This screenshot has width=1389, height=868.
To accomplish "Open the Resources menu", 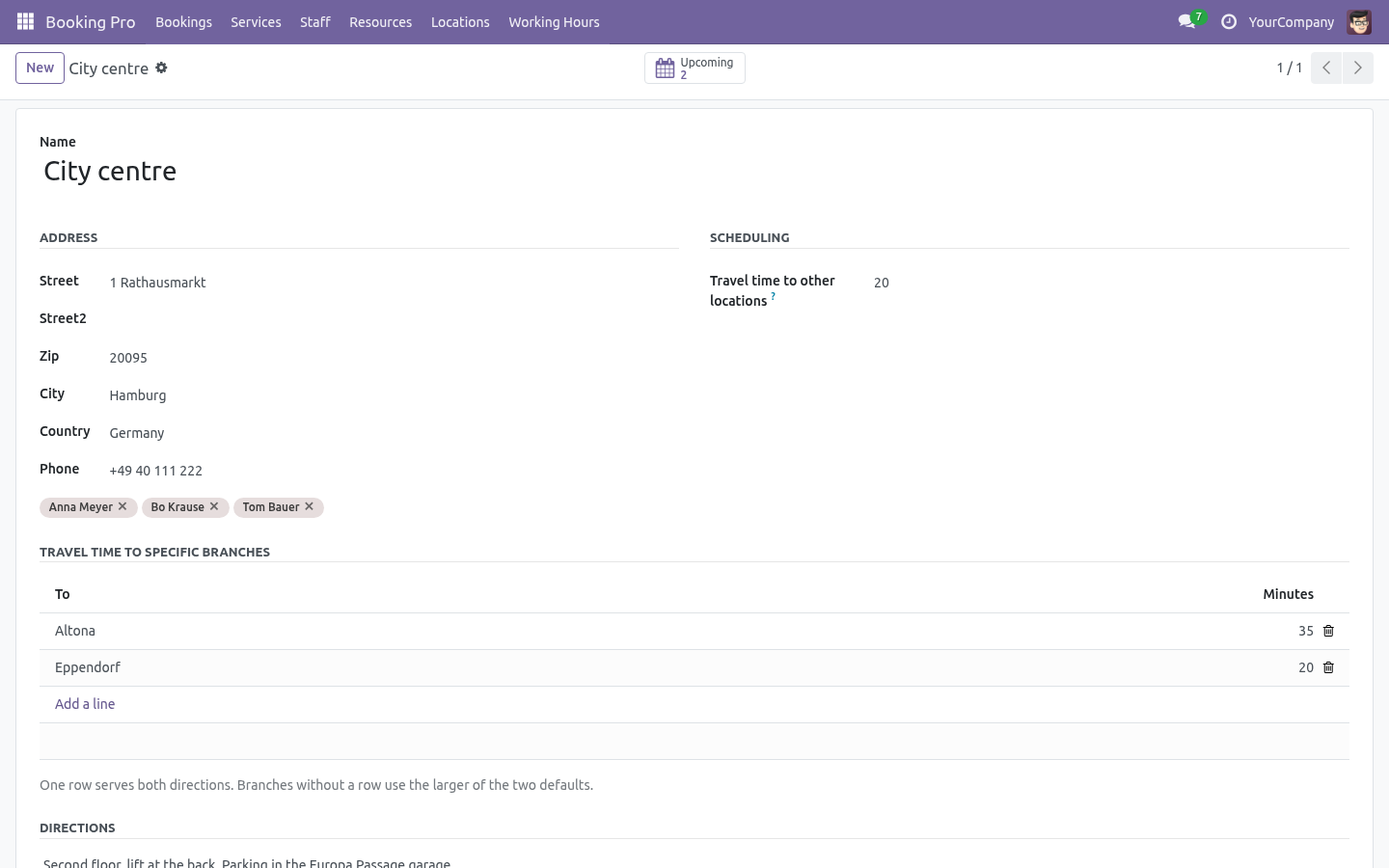I will click(x=380, y=21).
